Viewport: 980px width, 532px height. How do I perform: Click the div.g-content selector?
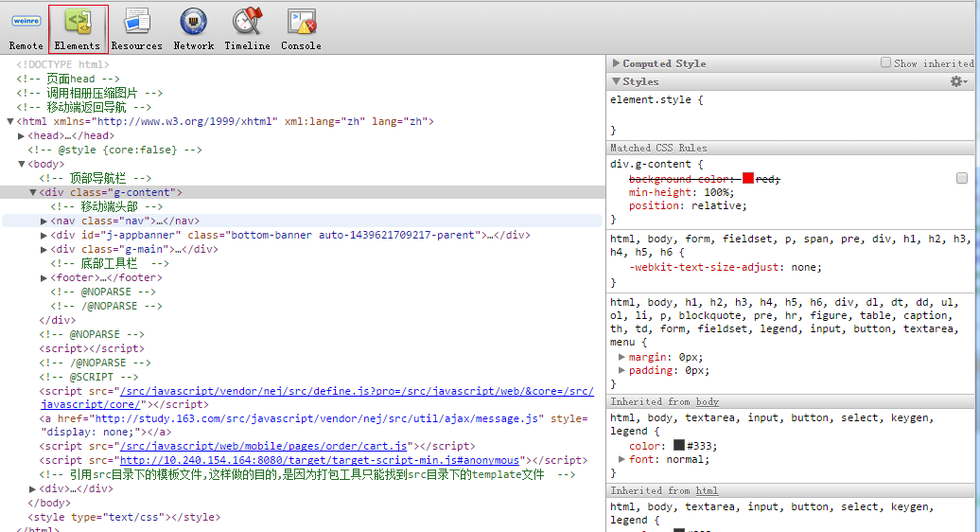point(650,164)
